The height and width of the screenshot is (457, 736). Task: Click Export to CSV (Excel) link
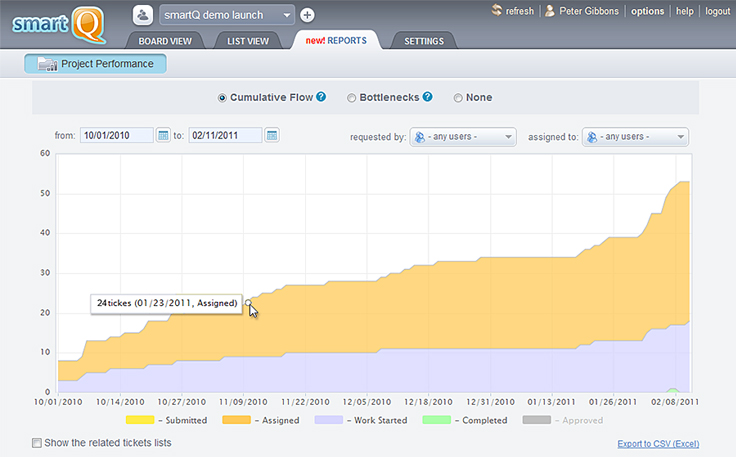tap(657, 443)
